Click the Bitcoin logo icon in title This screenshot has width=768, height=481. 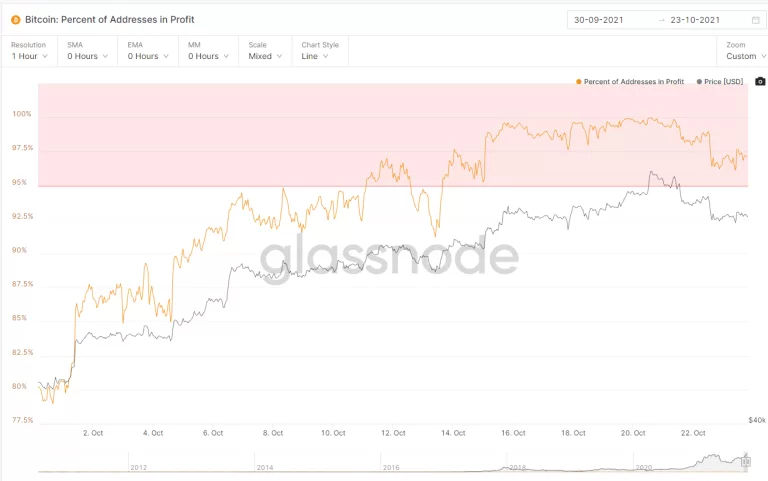pos(14,19)
